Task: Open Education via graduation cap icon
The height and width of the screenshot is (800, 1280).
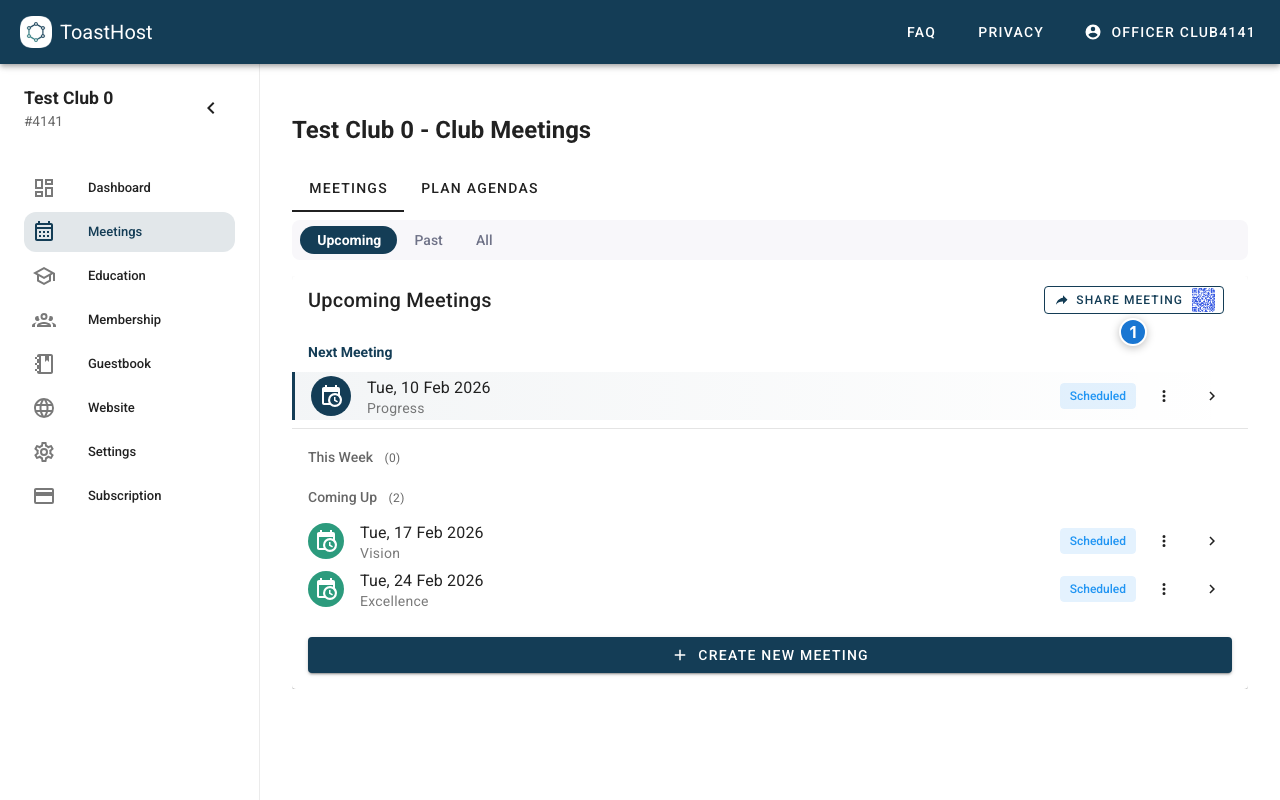Action: (x=44, y=275)
